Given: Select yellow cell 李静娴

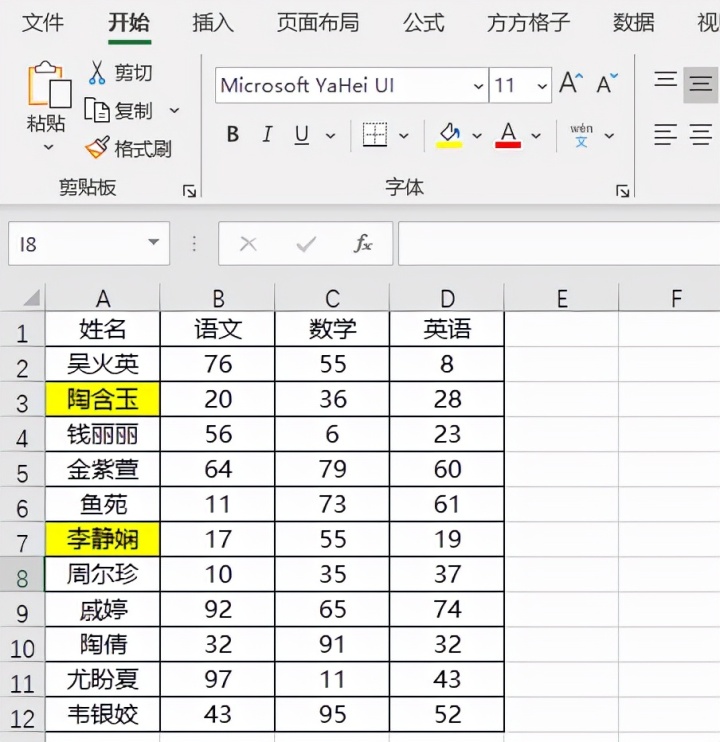Looking at the screenshot, I should [103, 539].
